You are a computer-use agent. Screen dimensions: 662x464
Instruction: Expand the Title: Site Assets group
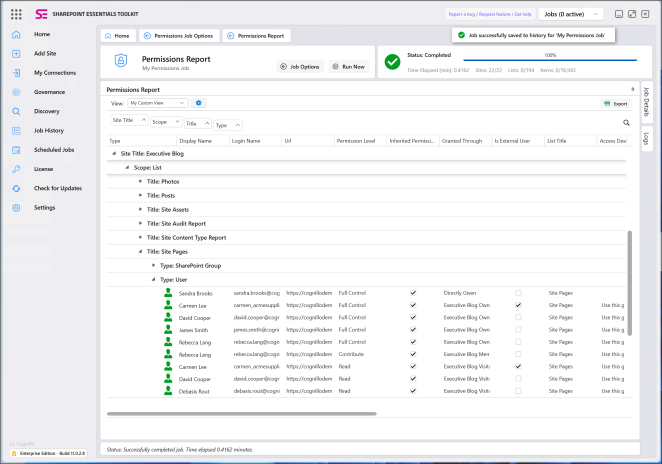(x=140, y=209)
